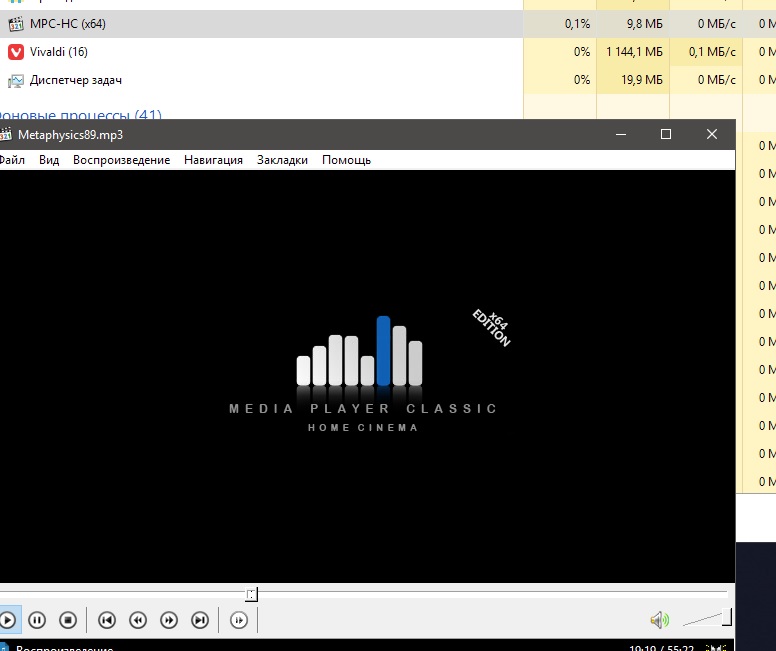
Task: Open the Закладки menu
Action: pyautogui.click(x=282, y=160)
